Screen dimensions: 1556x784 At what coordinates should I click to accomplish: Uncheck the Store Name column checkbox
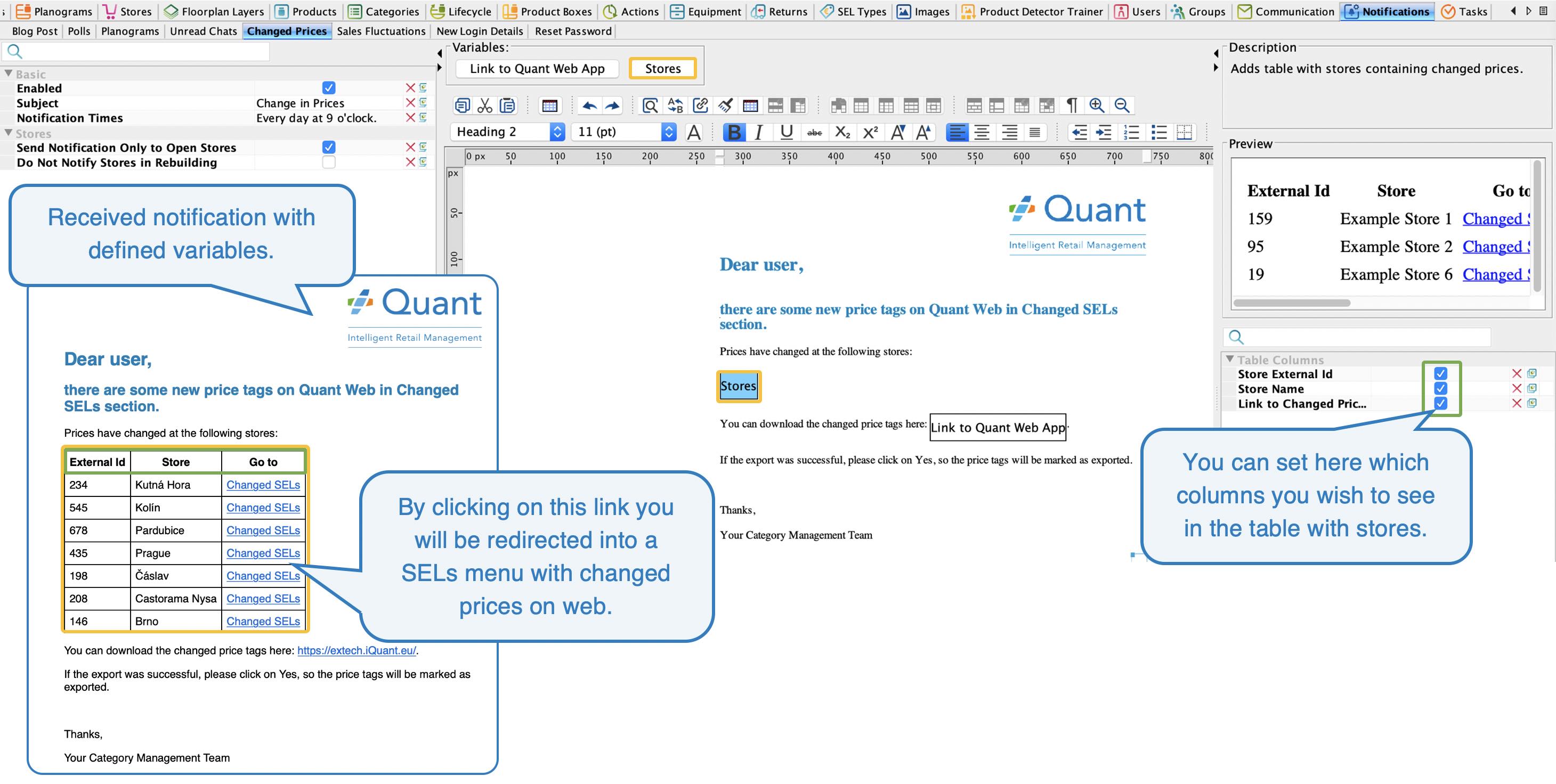(1440, 389)
